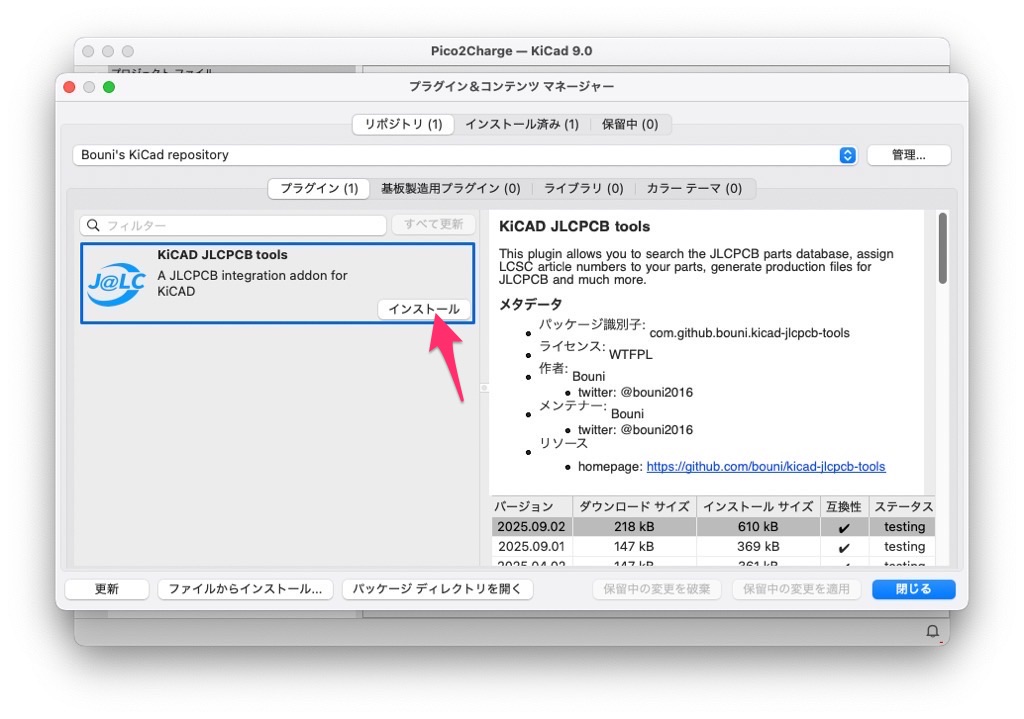Select version 2025.09.01 row
The image size is (1024, 719).
(531, 547)
